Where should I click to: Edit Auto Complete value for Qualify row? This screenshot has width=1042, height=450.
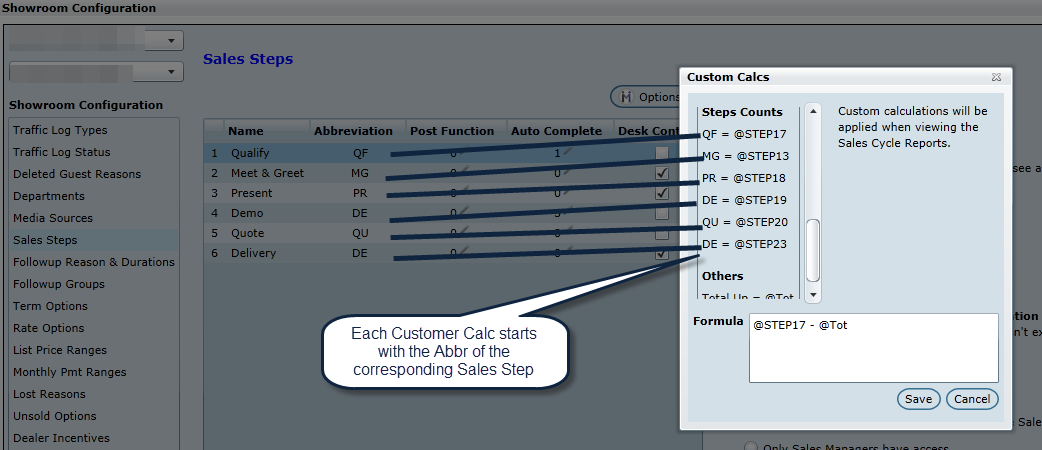tap(564, 152)
